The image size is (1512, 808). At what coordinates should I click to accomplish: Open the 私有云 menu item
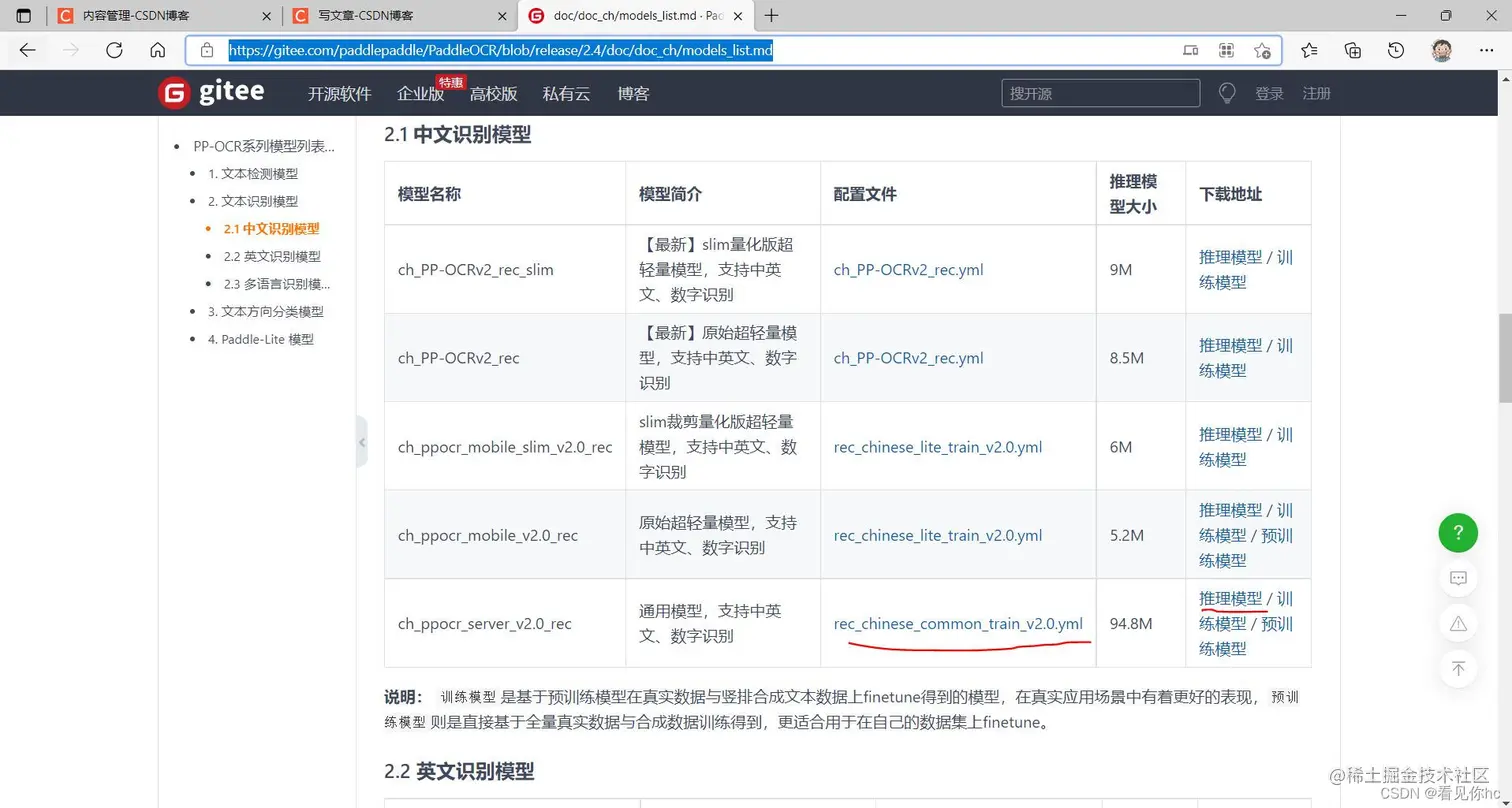[x=566, y=94]
